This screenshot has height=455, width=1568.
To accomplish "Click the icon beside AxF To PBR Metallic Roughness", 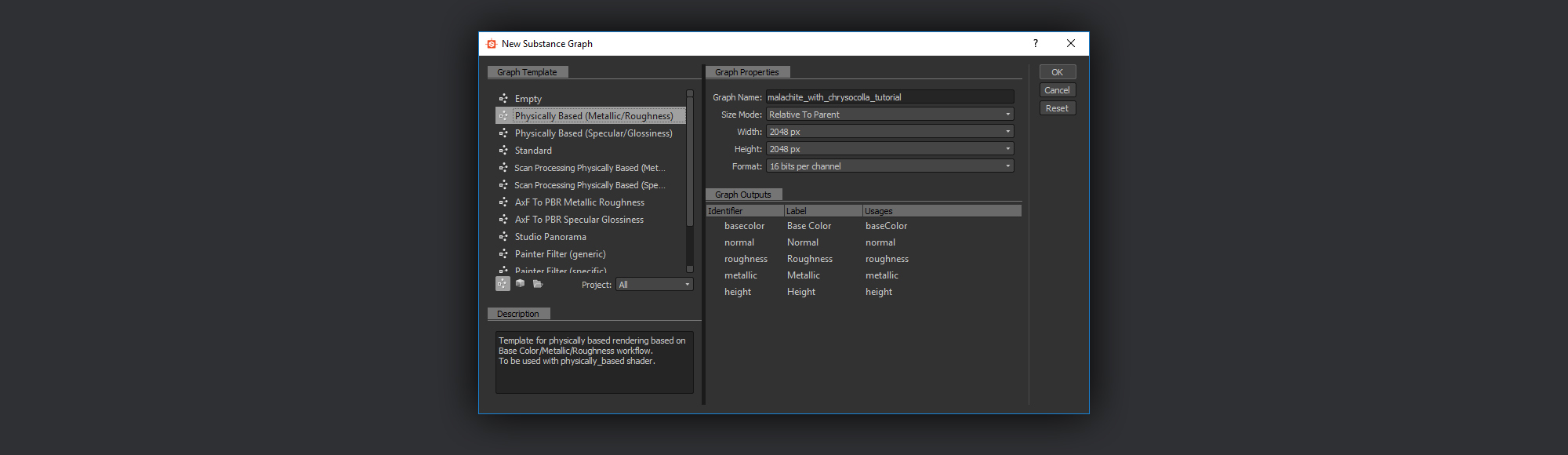I will tap(503, 202).
